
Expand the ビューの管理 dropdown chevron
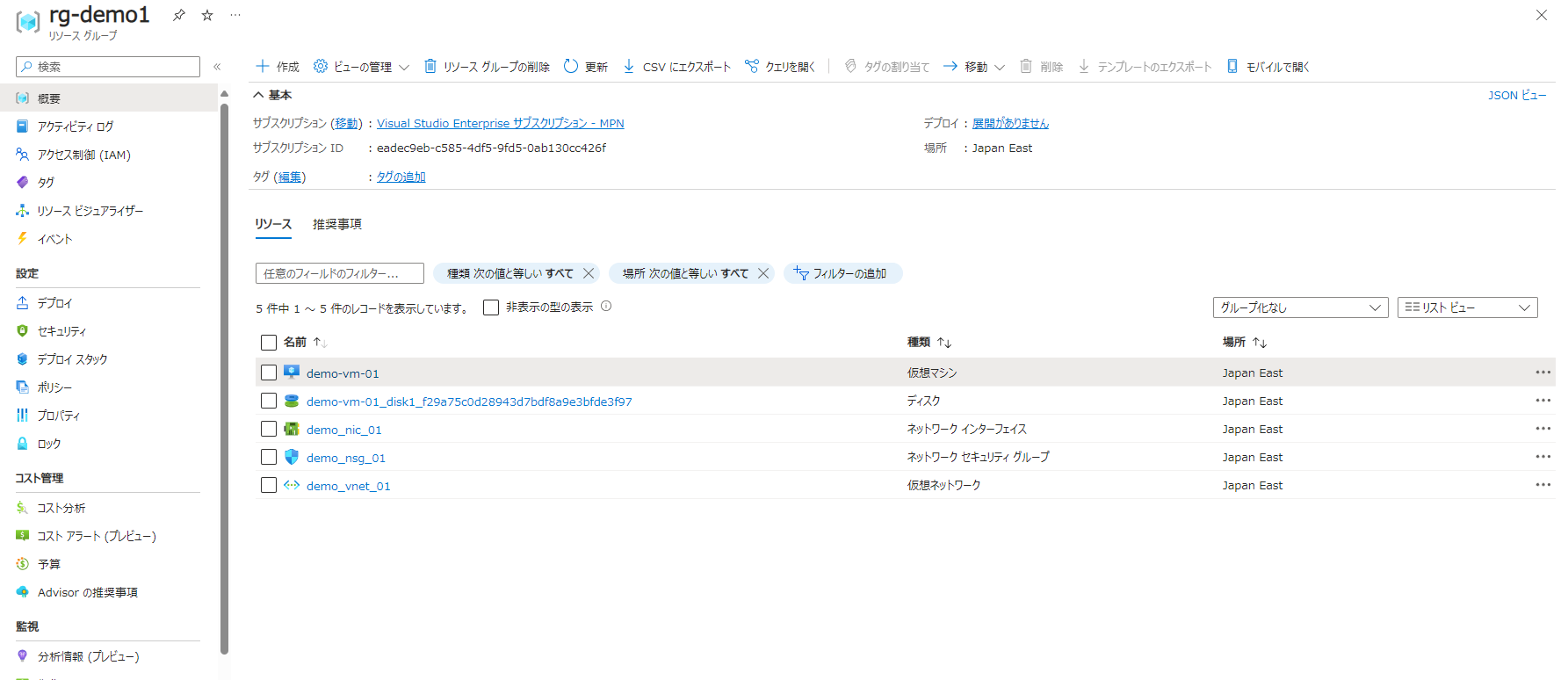404,67
